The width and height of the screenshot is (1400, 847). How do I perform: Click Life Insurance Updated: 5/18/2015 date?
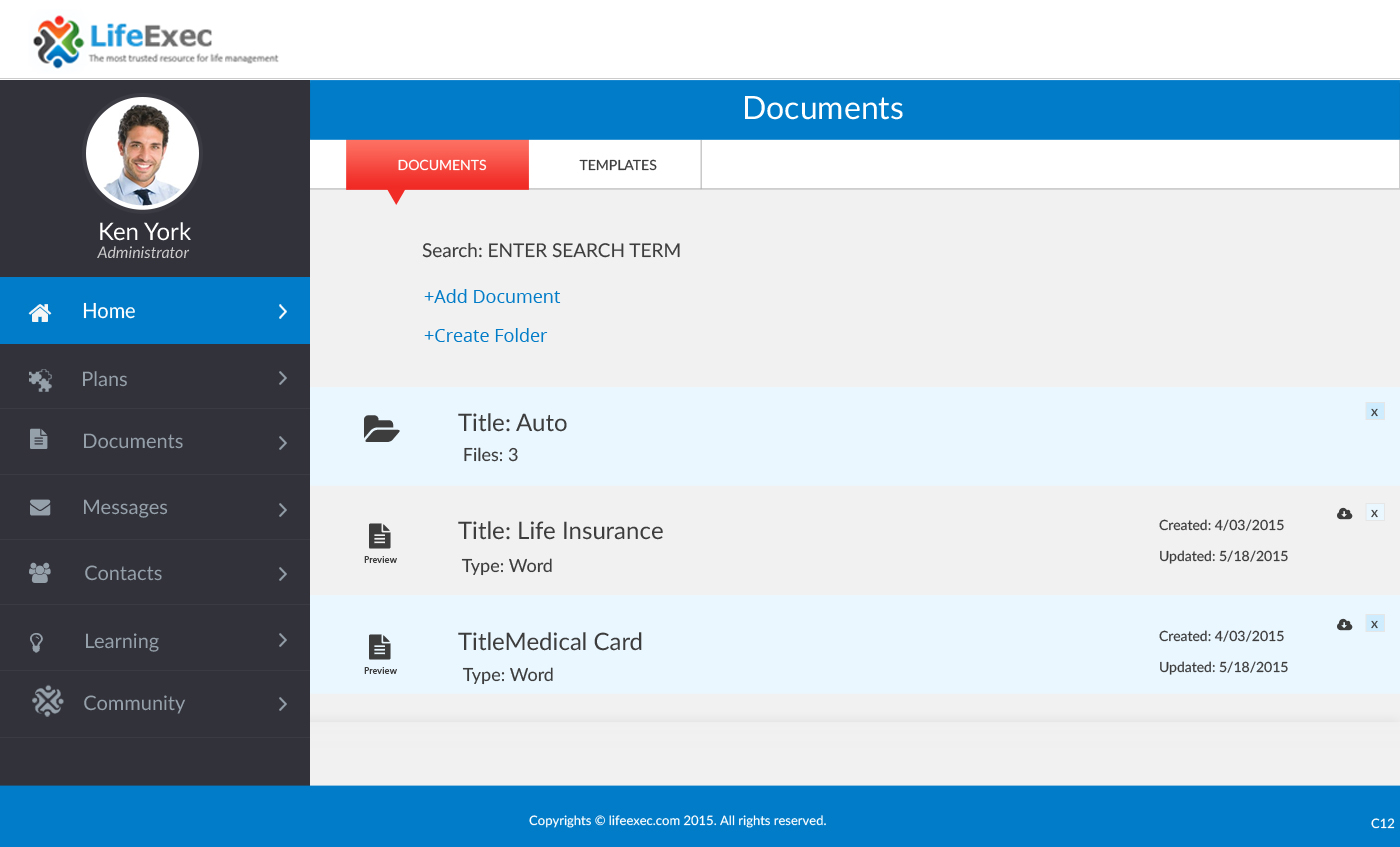[x=1224, y=556]
